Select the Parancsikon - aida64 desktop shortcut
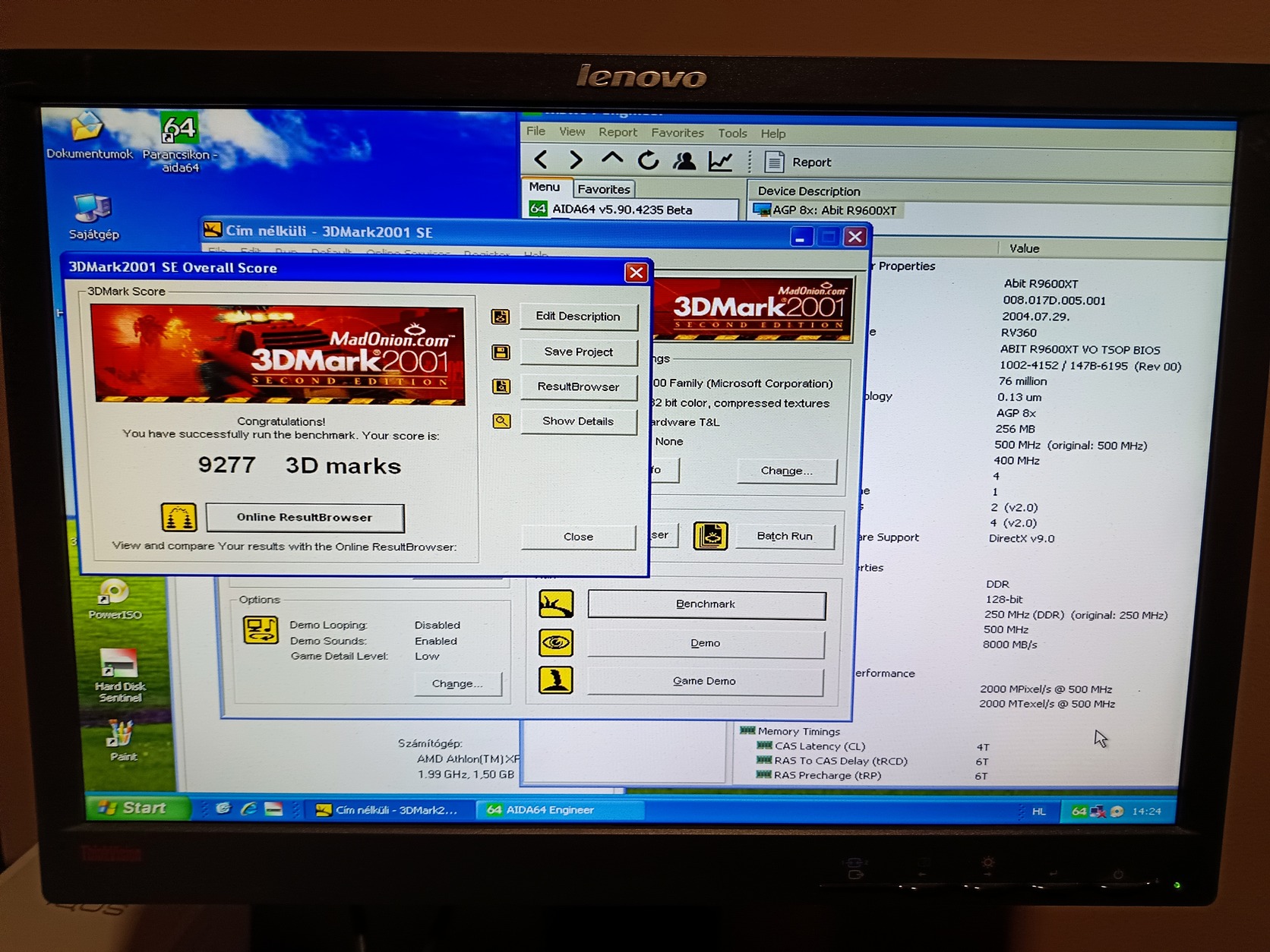1270x952 pixels. 180,144
